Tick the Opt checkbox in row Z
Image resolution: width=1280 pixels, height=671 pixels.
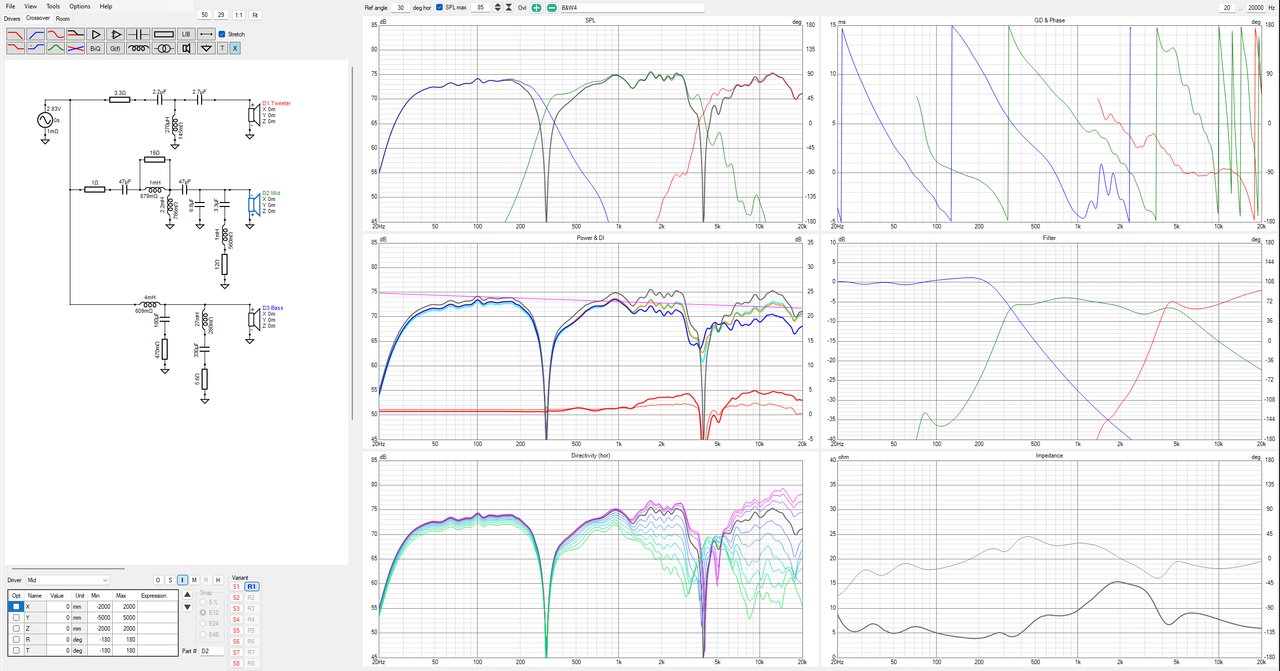click(x=15, y=629)
